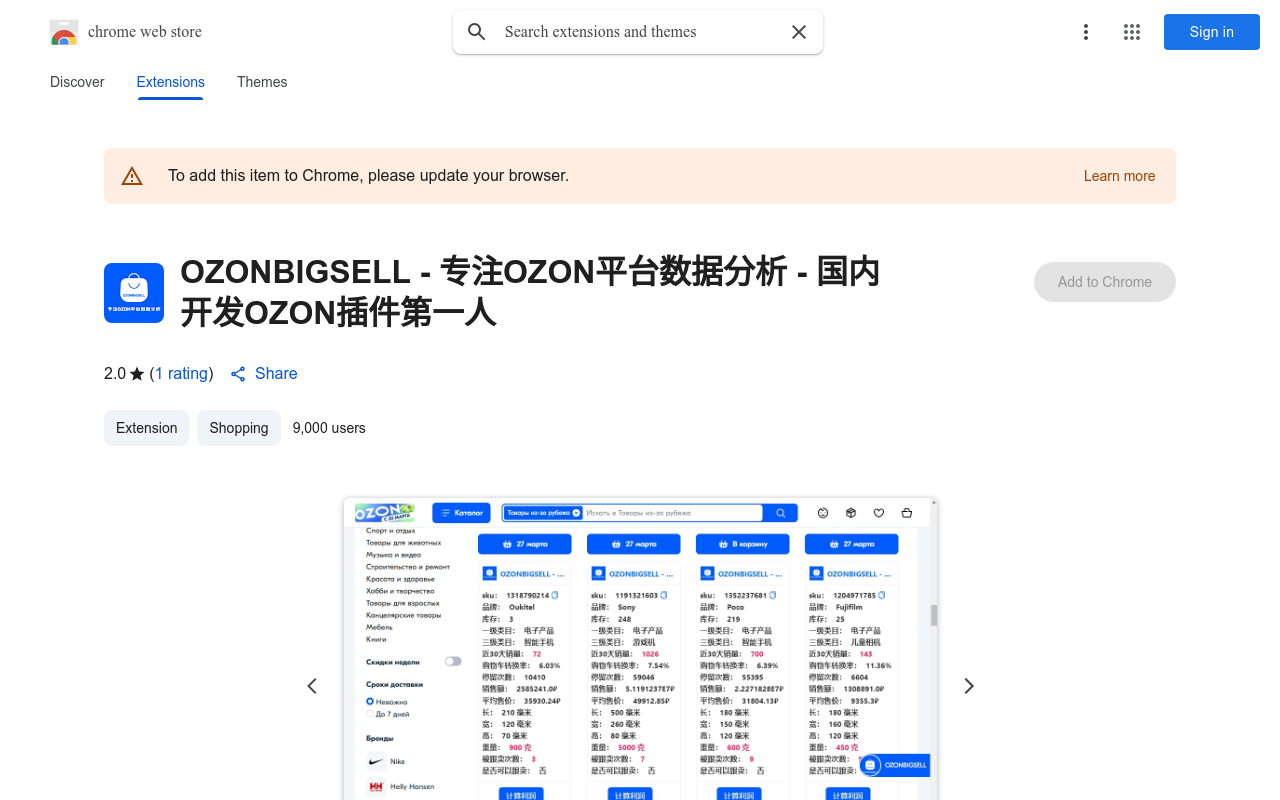Click the extension screenshot preview image
Image resolution: width=1280 pixels, height=800 pixels.
click(x=640, y=649)
